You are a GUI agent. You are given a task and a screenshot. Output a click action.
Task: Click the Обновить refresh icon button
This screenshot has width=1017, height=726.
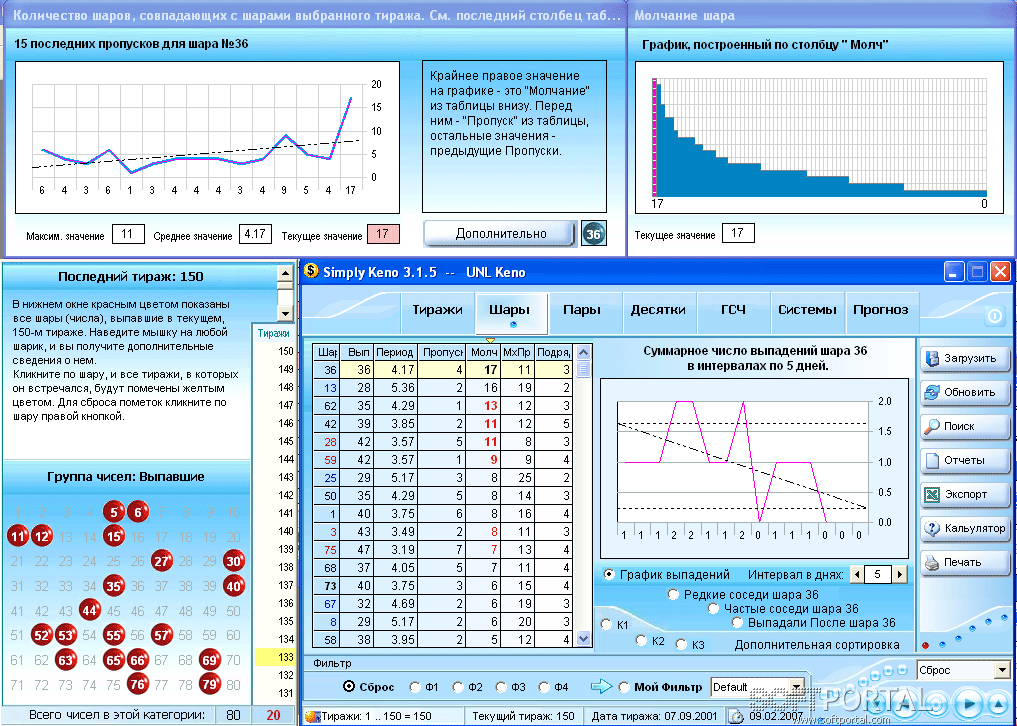(x=965, y=393)
